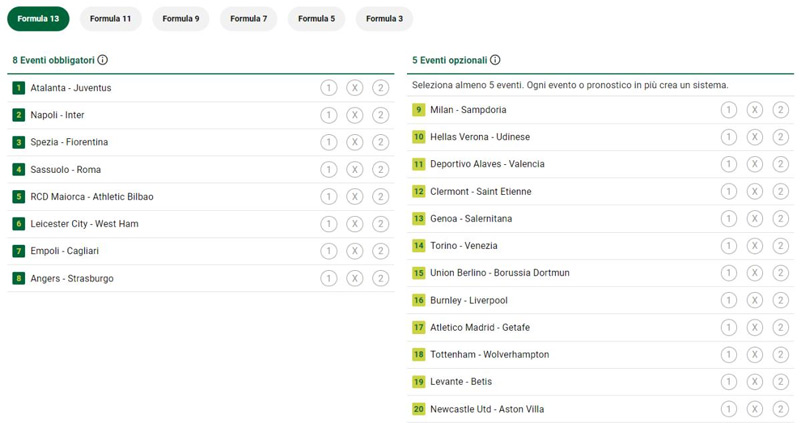Select home win 1 for Napoli - Inter

pyautogui.click(x=328, y=115)
